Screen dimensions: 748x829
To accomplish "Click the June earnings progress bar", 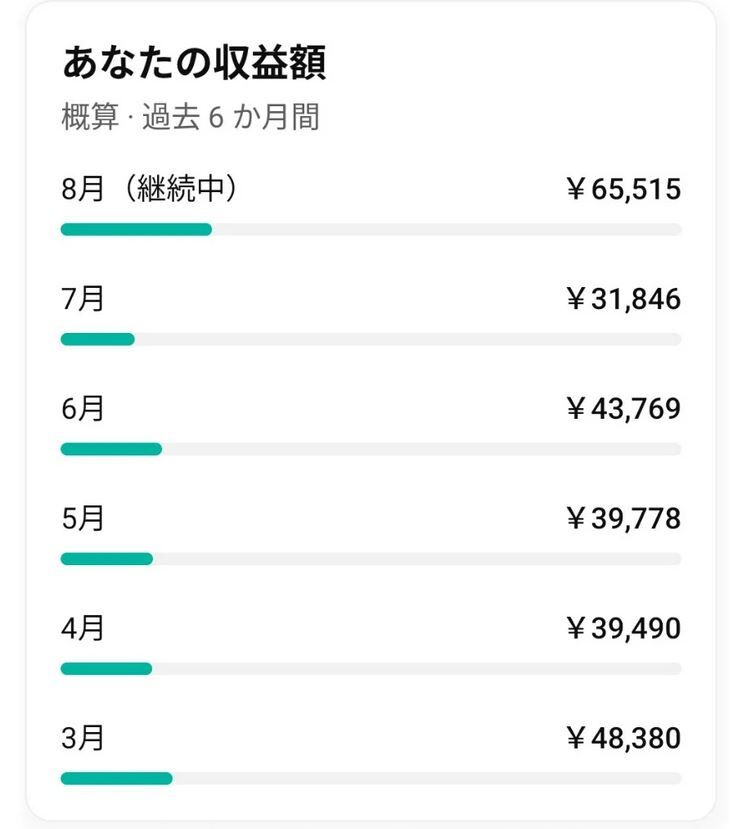I will pos(370,449).
